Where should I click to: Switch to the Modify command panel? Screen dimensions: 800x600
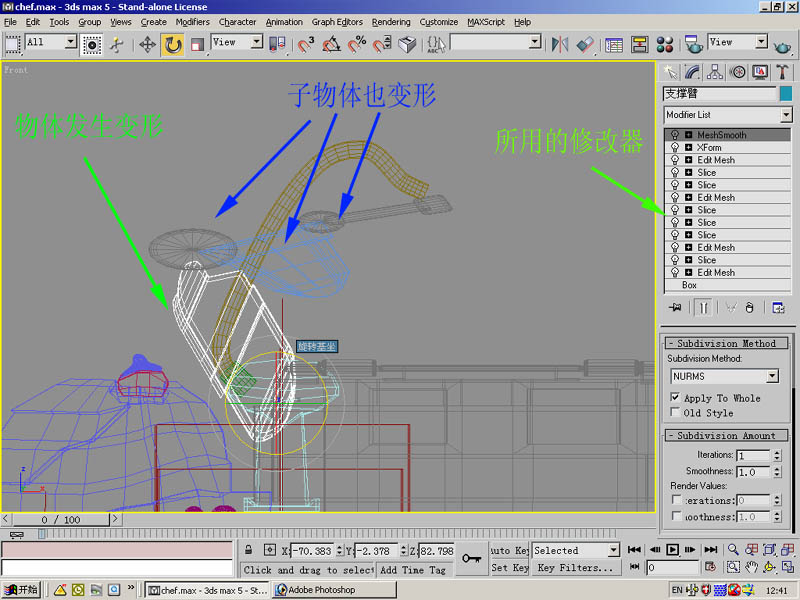coord(692,72)
